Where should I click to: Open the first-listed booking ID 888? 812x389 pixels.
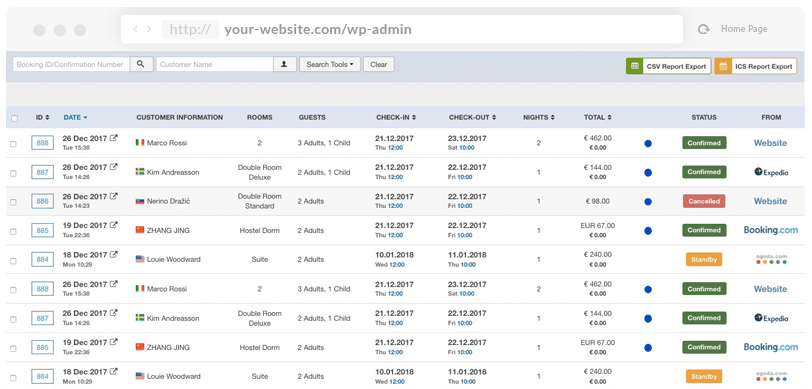point(42,143)
